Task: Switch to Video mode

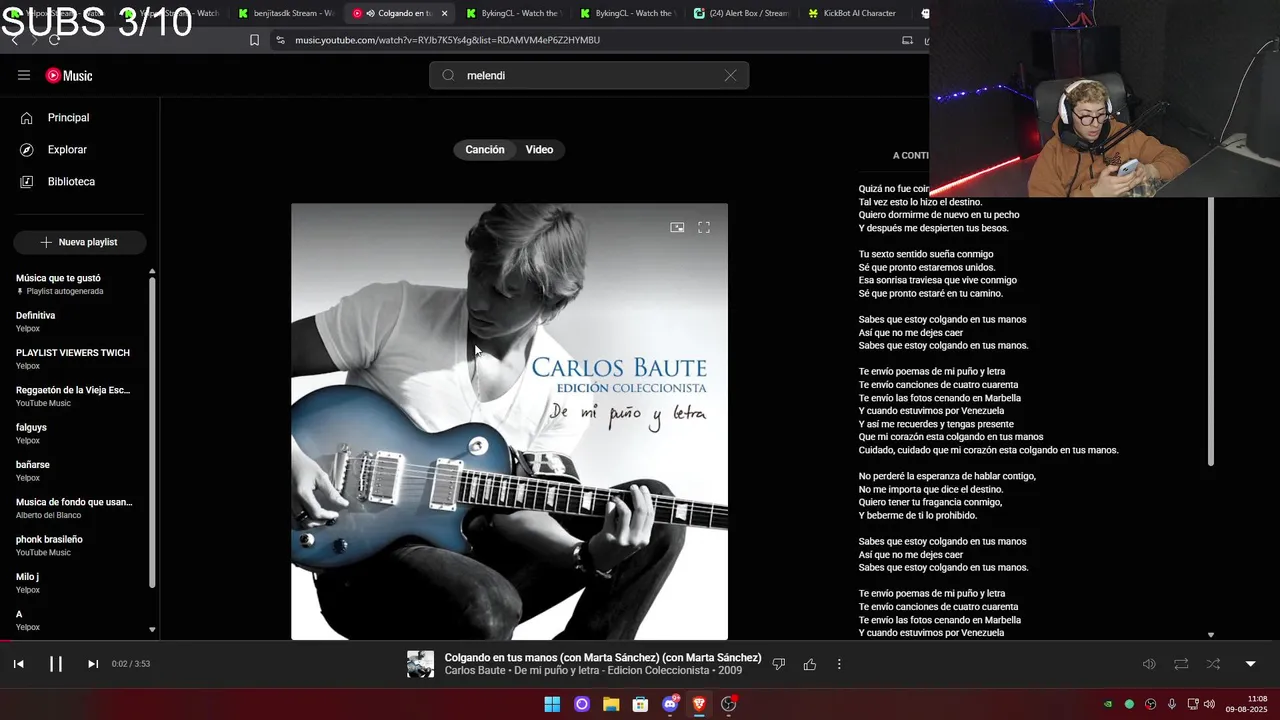Action: pos(540,150)
